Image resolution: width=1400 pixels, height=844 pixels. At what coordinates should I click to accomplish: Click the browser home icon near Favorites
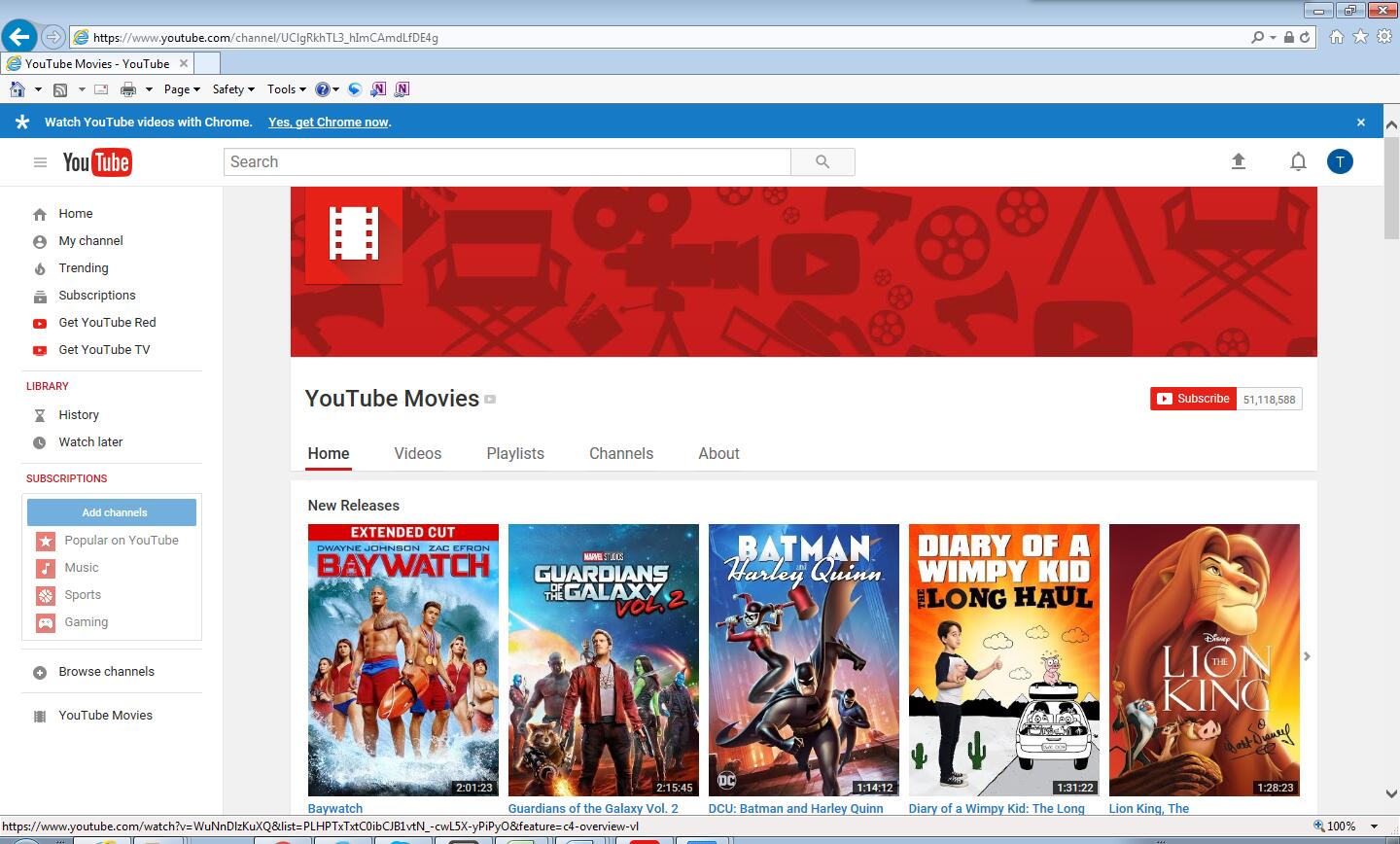[1337, 37]
